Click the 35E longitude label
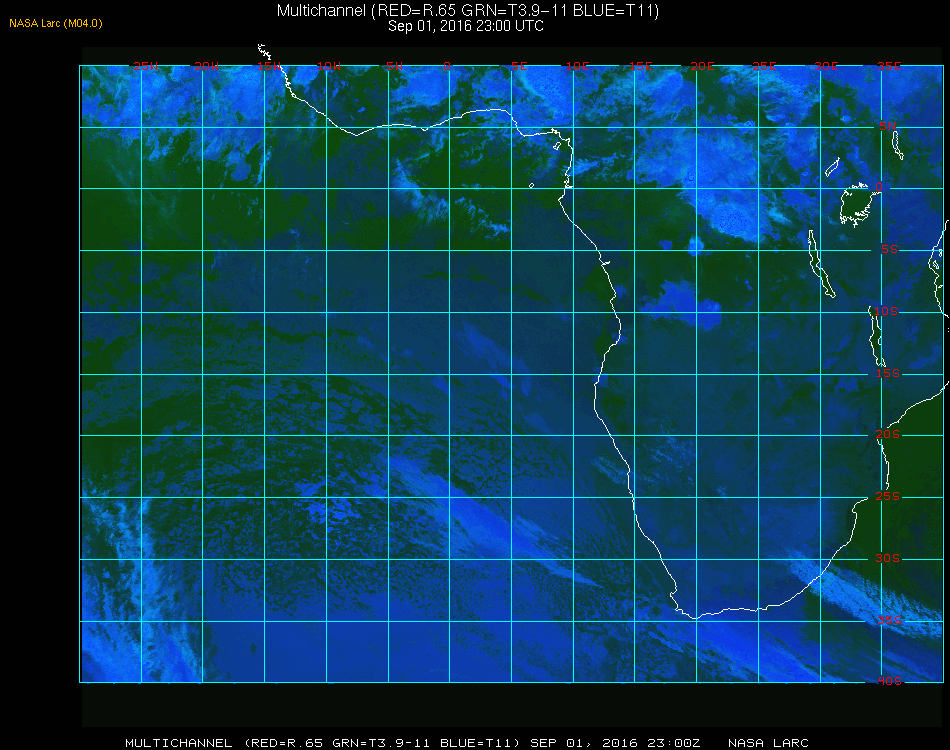 [889, 66]
